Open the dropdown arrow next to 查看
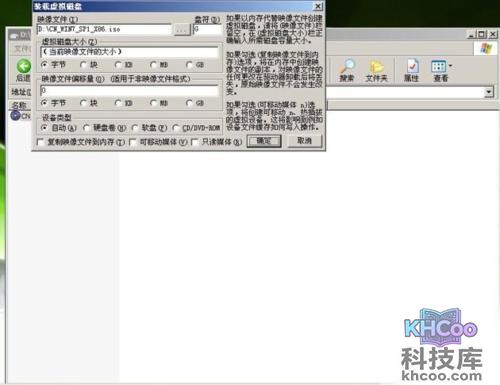 pyautogui.click(x=450, y=66)
